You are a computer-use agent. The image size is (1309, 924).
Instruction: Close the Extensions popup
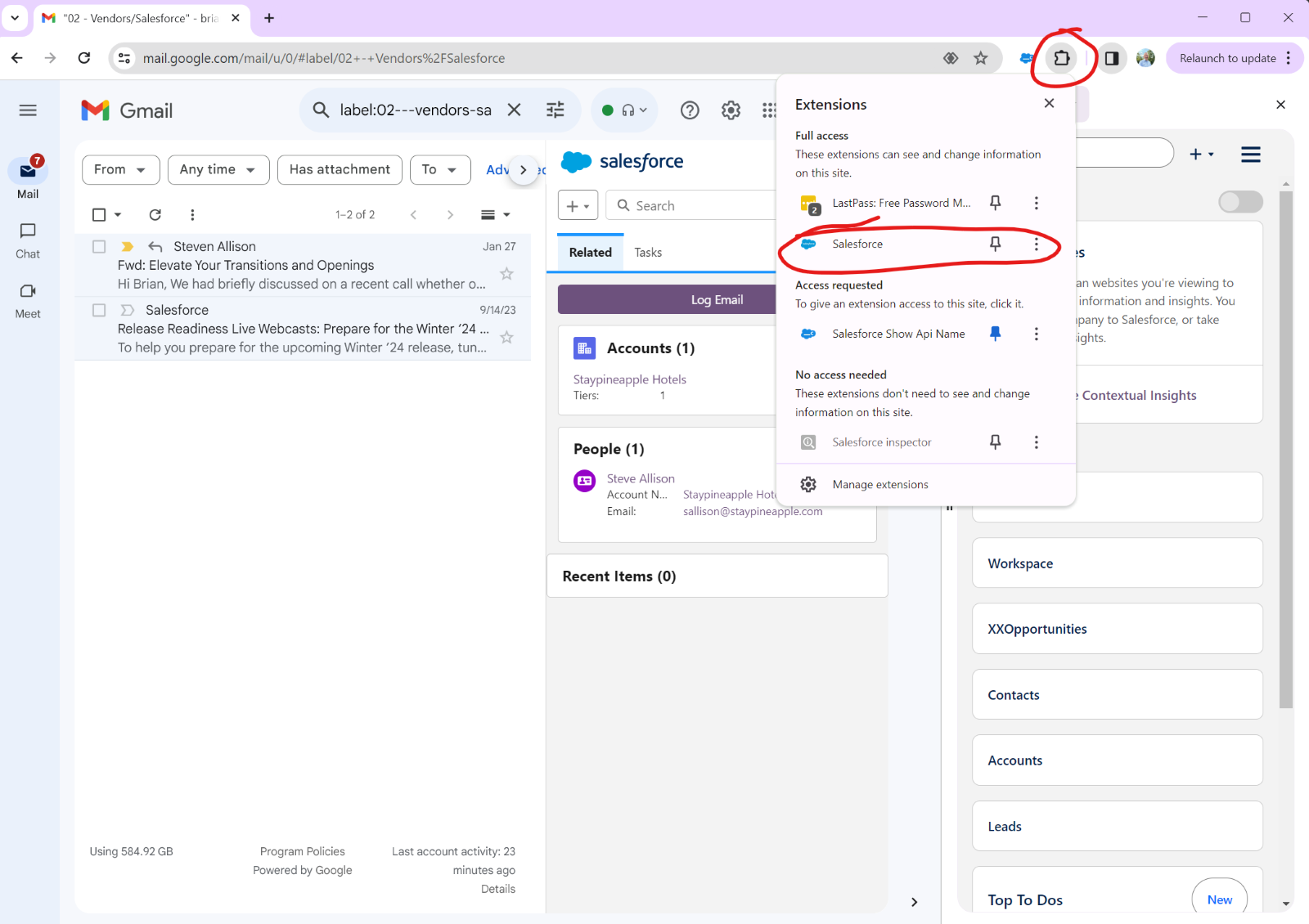1050,104
